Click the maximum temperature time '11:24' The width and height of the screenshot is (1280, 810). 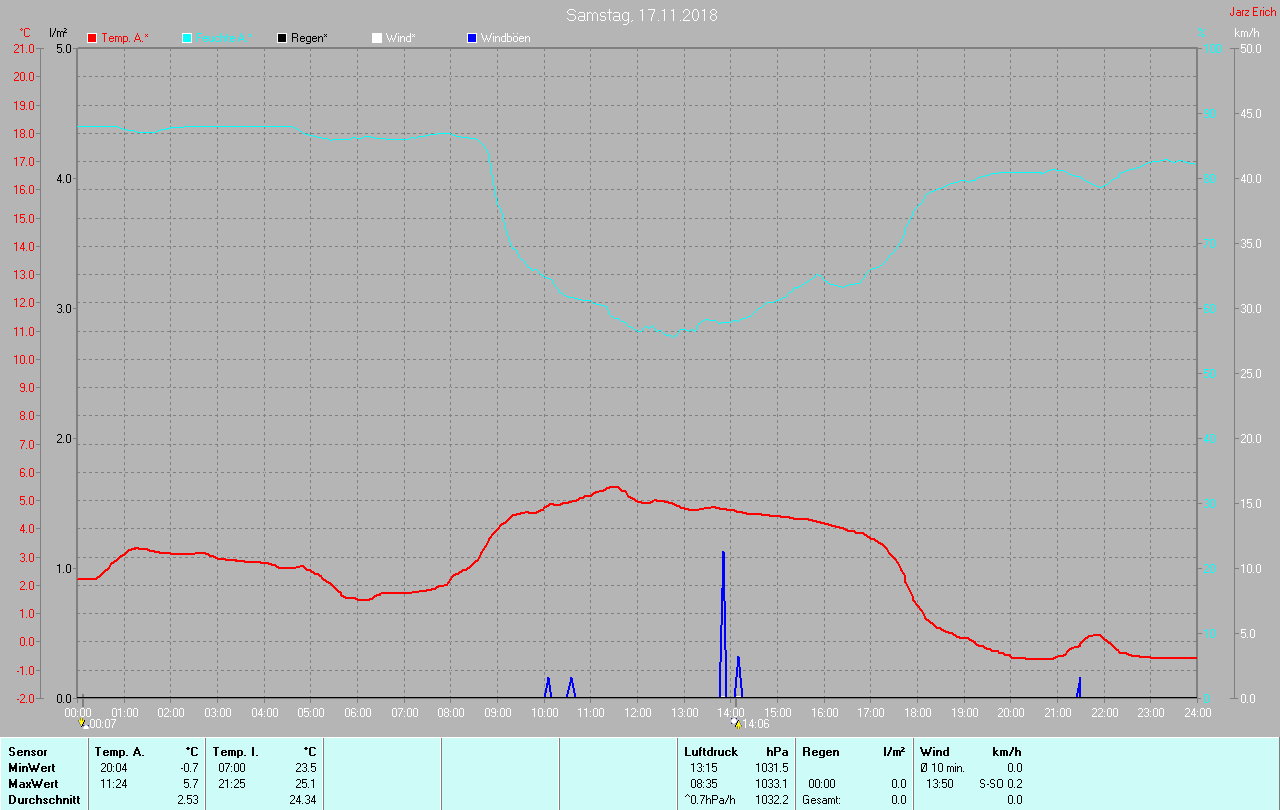114,783
